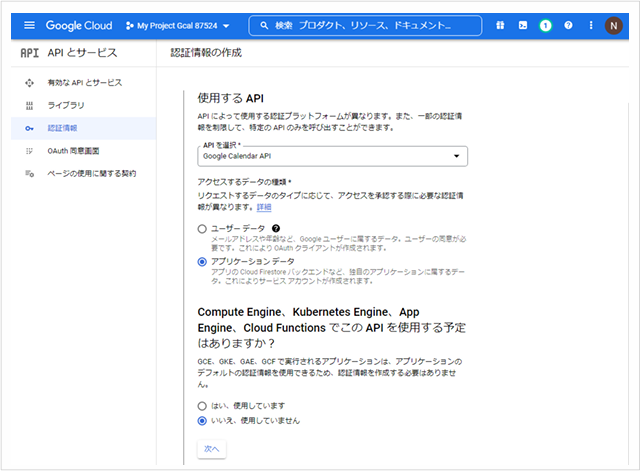640x471 pixels.
Task: Open the hamburger navigation menu
Action: [x=29, y=25]
